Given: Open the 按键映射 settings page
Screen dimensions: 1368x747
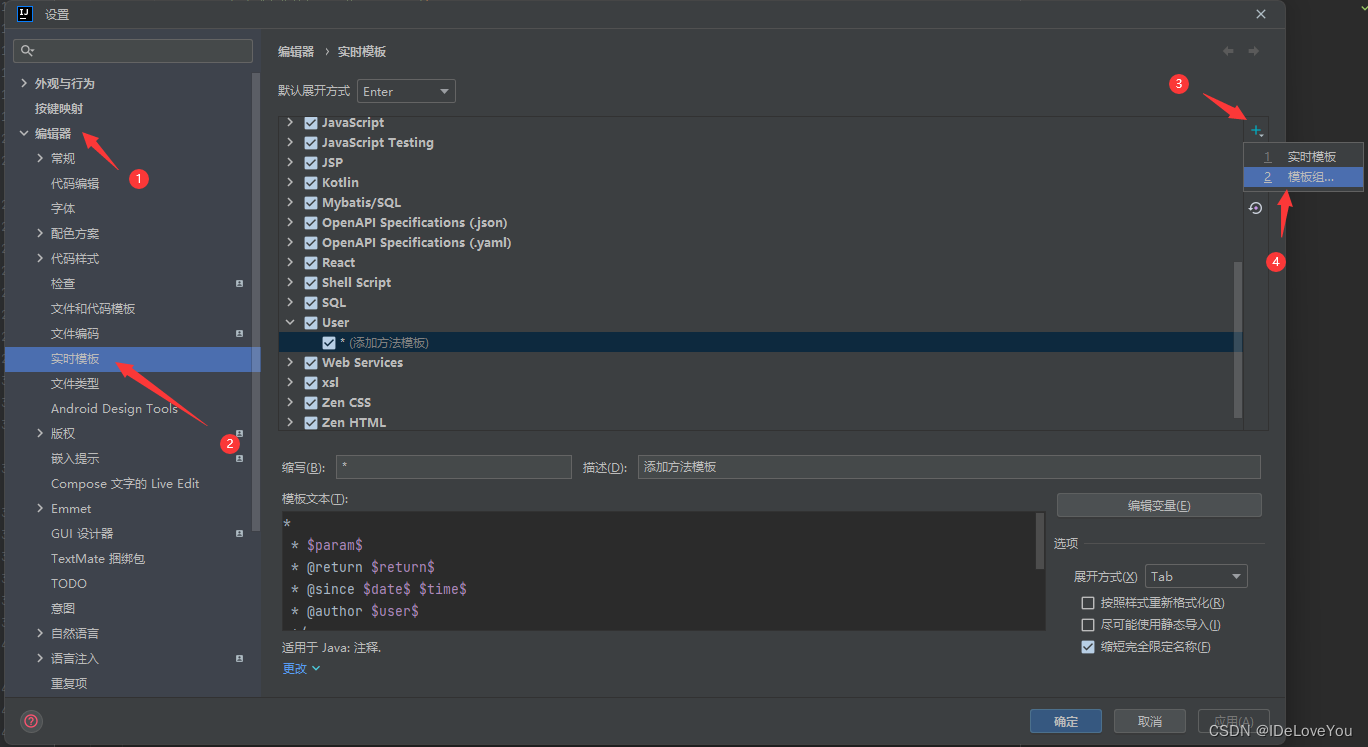Looking at the screenshot, I should coord(59,108).
